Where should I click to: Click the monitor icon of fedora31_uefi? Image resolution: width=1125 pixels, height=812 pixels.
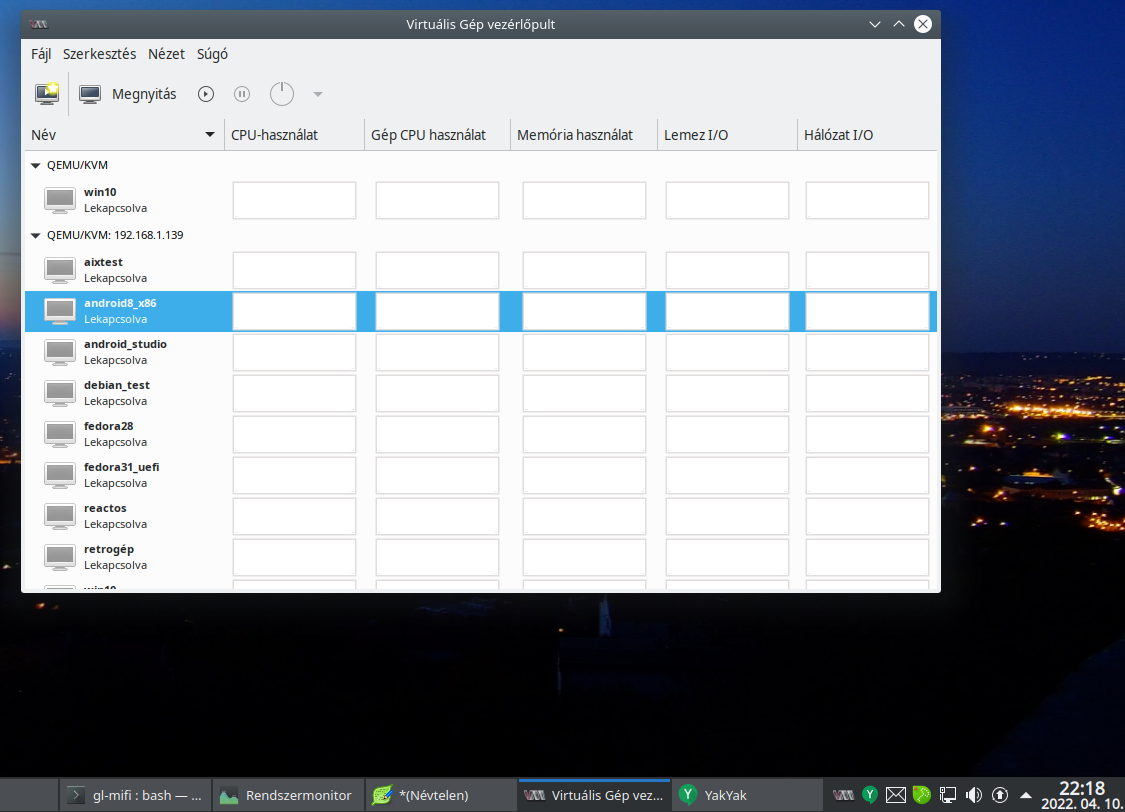click(x=60, y=475)
